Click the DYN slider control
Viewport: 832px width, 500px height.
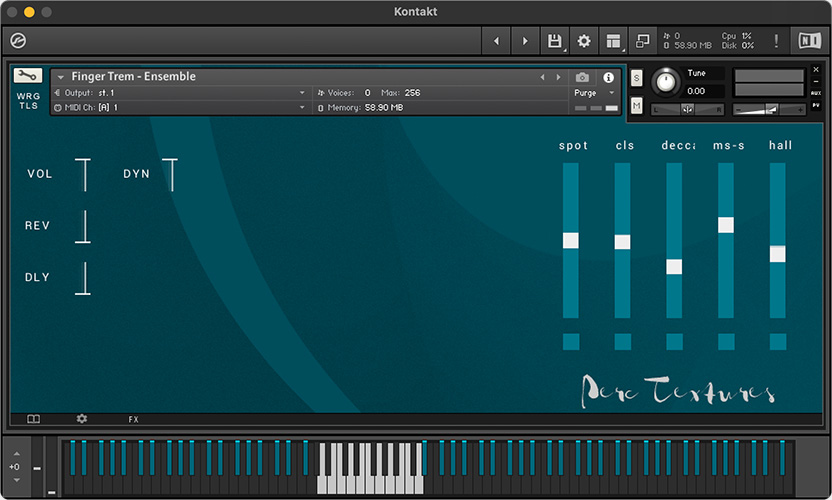point(170,175)
